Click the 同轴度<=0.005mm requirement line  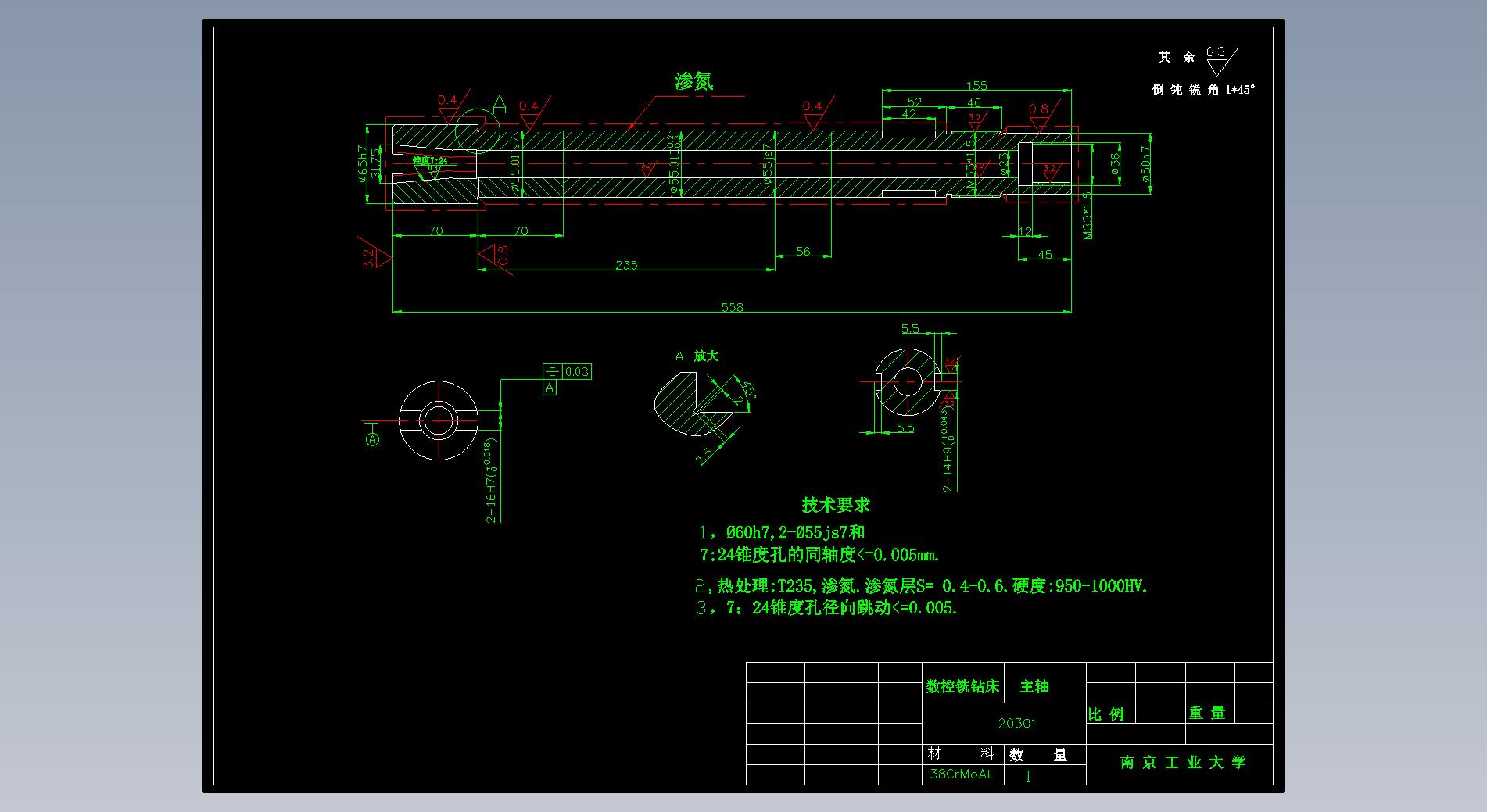[819, 555]
